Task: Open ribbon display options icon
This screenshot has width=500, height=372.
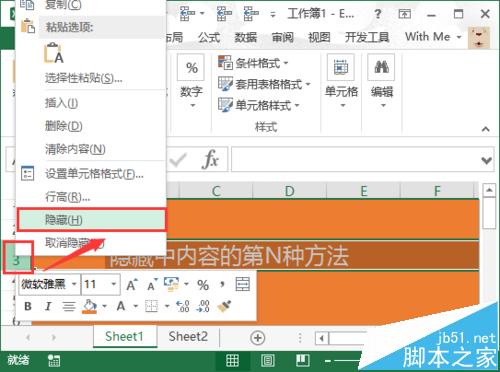Action: (404, 14)
